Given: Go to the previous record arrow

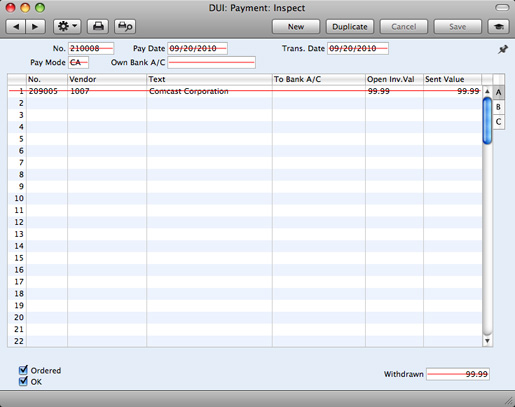Looking at the screenshot, I should point(16,27).
